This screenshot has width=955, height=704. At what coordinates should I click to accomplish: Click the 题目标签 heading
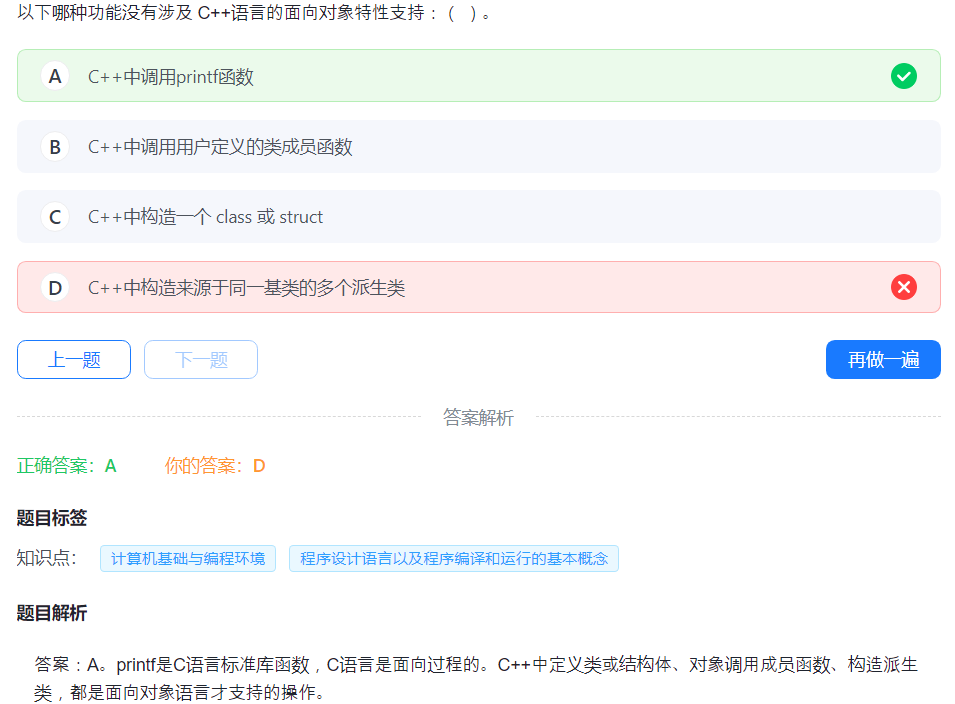[52, 518]
